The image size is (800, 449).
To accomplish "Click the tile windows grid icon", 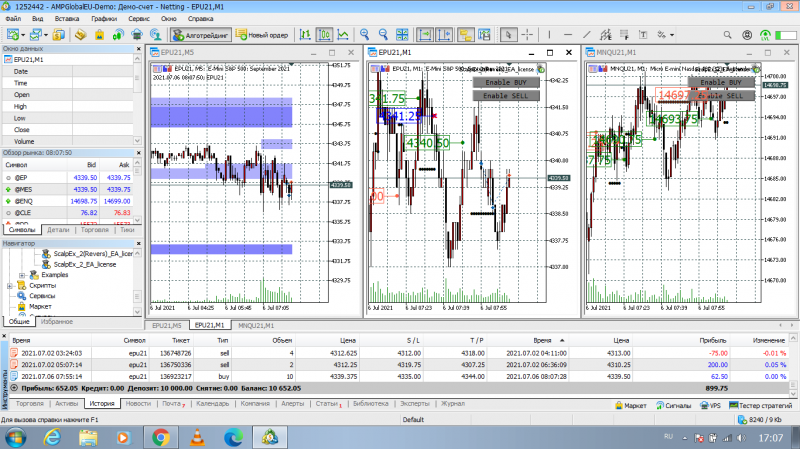I will 402,35.
